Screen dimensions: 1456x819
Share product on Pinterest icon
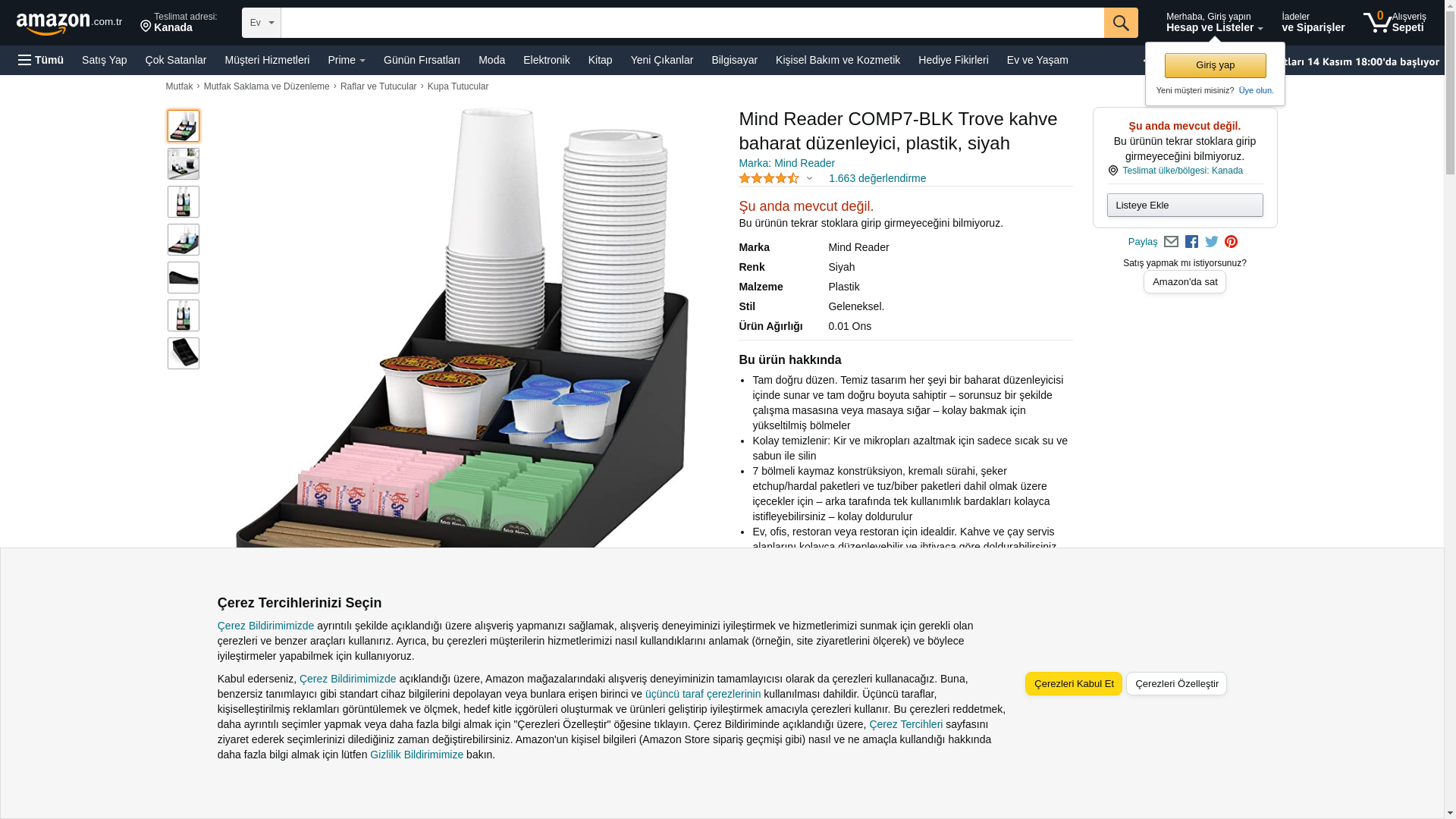pos(1231,242)
